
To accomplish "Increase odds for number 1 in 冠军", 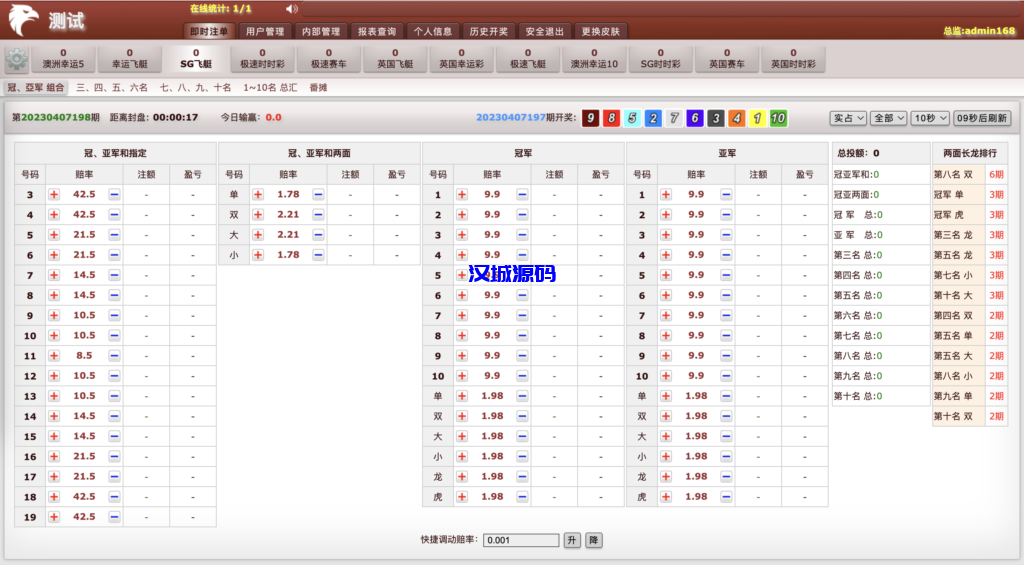I will pos(462,195).
